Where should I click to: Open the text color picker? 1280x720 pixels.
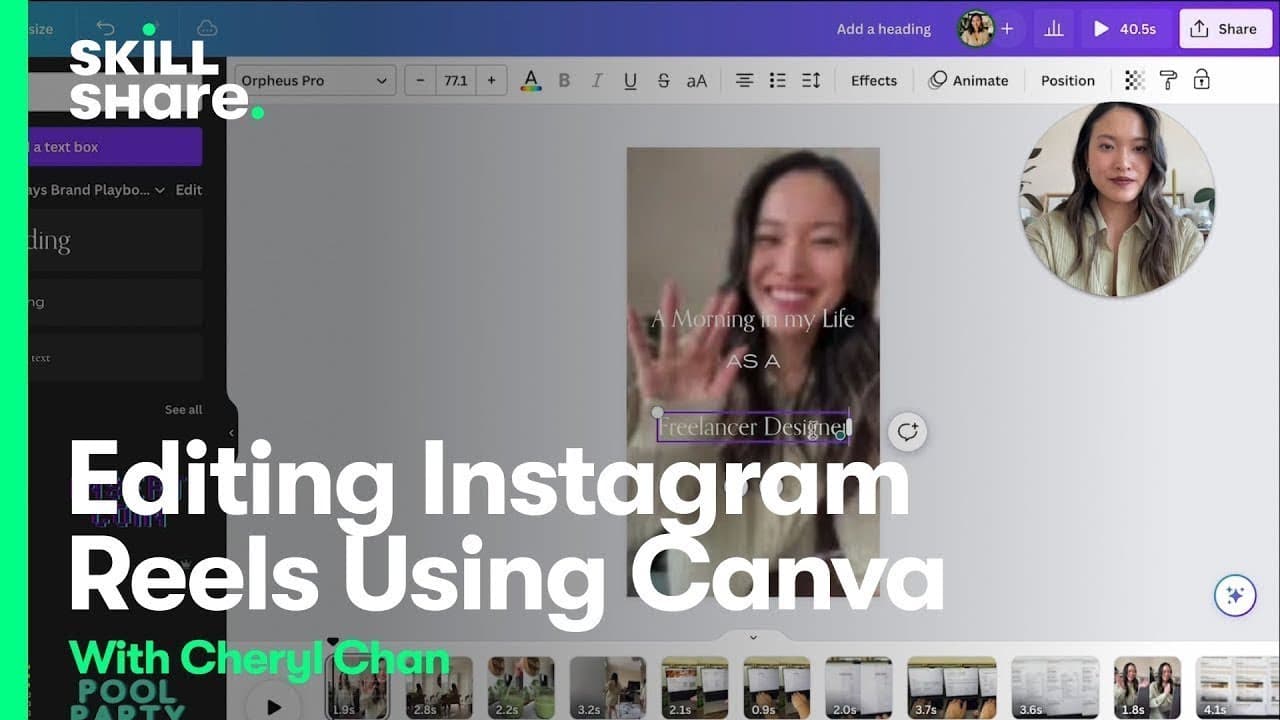531,81
